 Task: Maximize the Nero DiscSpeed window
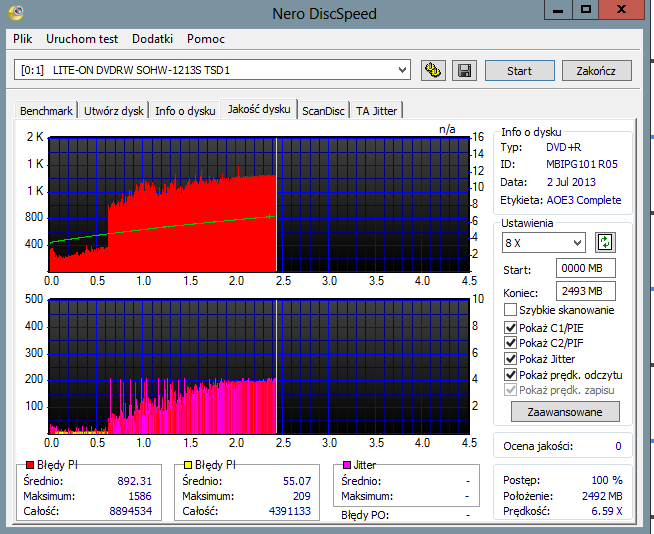click(586, 10)
